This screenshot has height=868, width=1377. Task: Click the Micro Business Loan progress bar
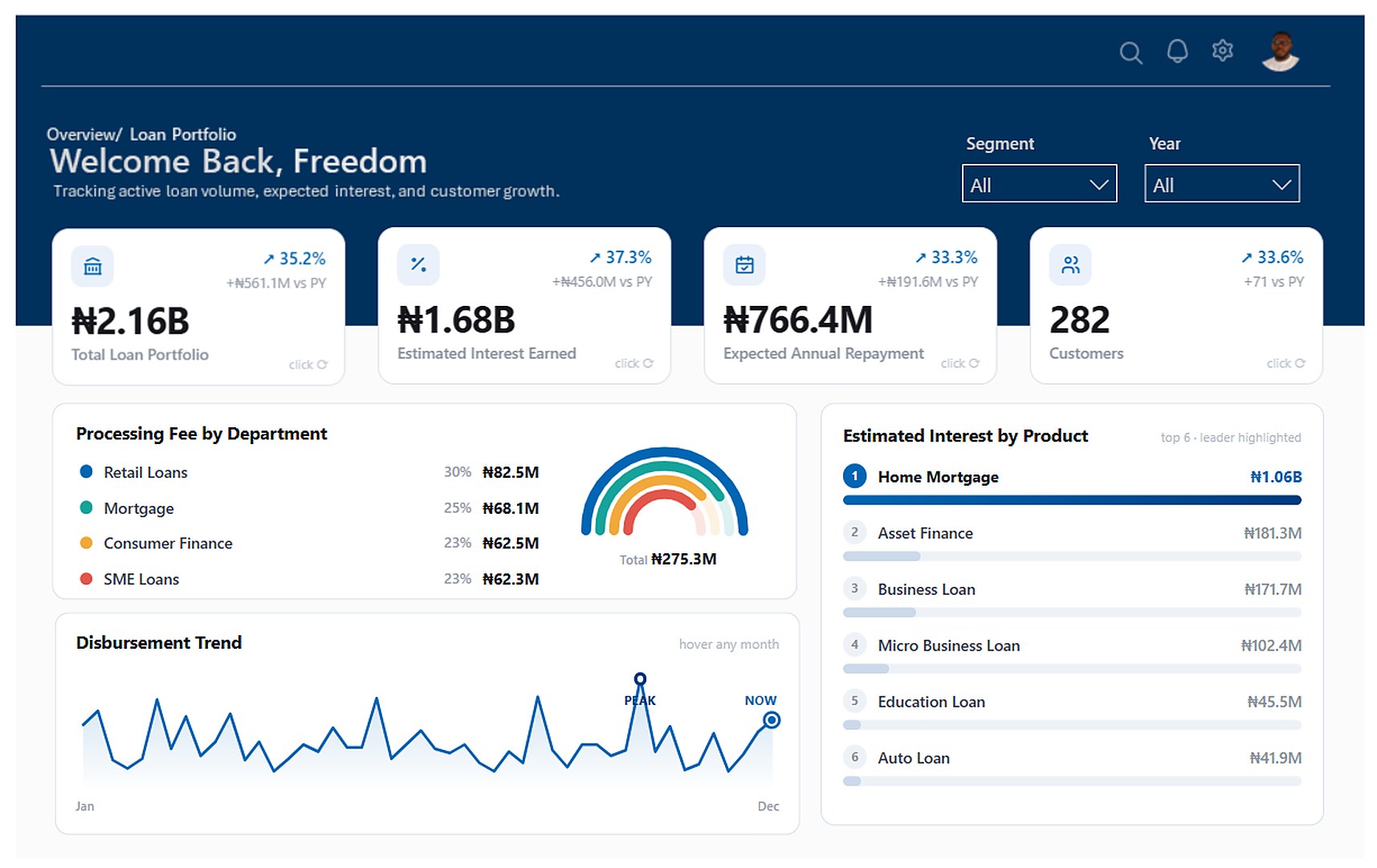tap(1072, 669)
